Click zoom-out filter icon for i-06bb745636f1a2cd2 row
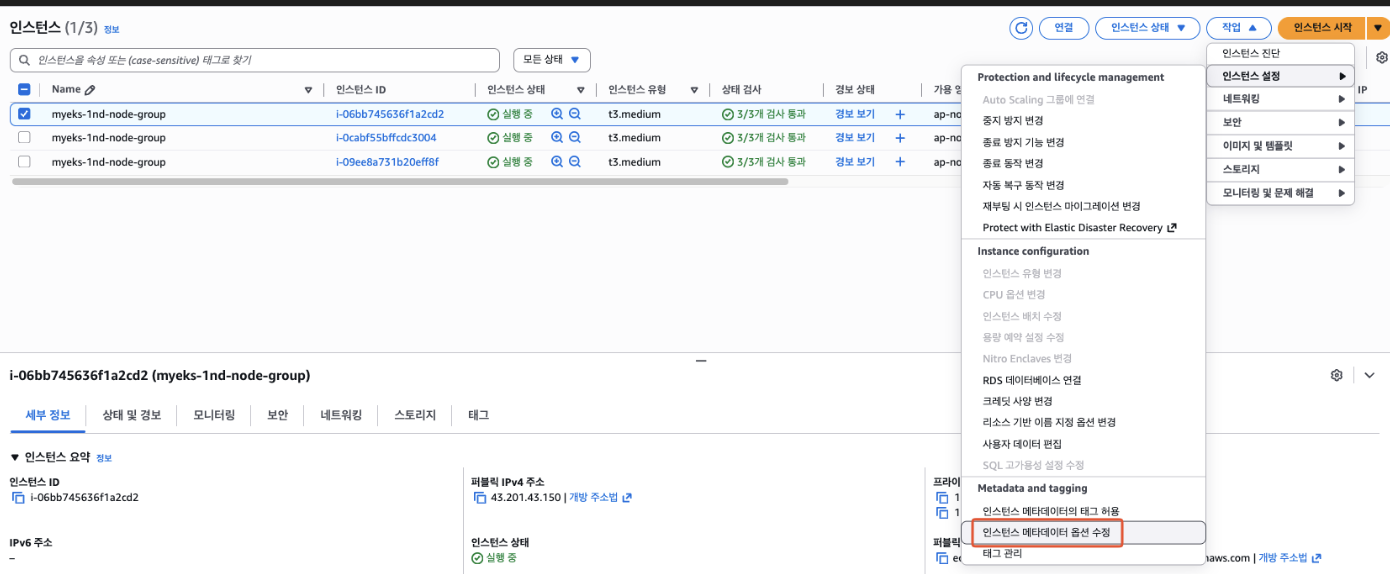This screenshot has width=1390, height=574. [575, 114]
